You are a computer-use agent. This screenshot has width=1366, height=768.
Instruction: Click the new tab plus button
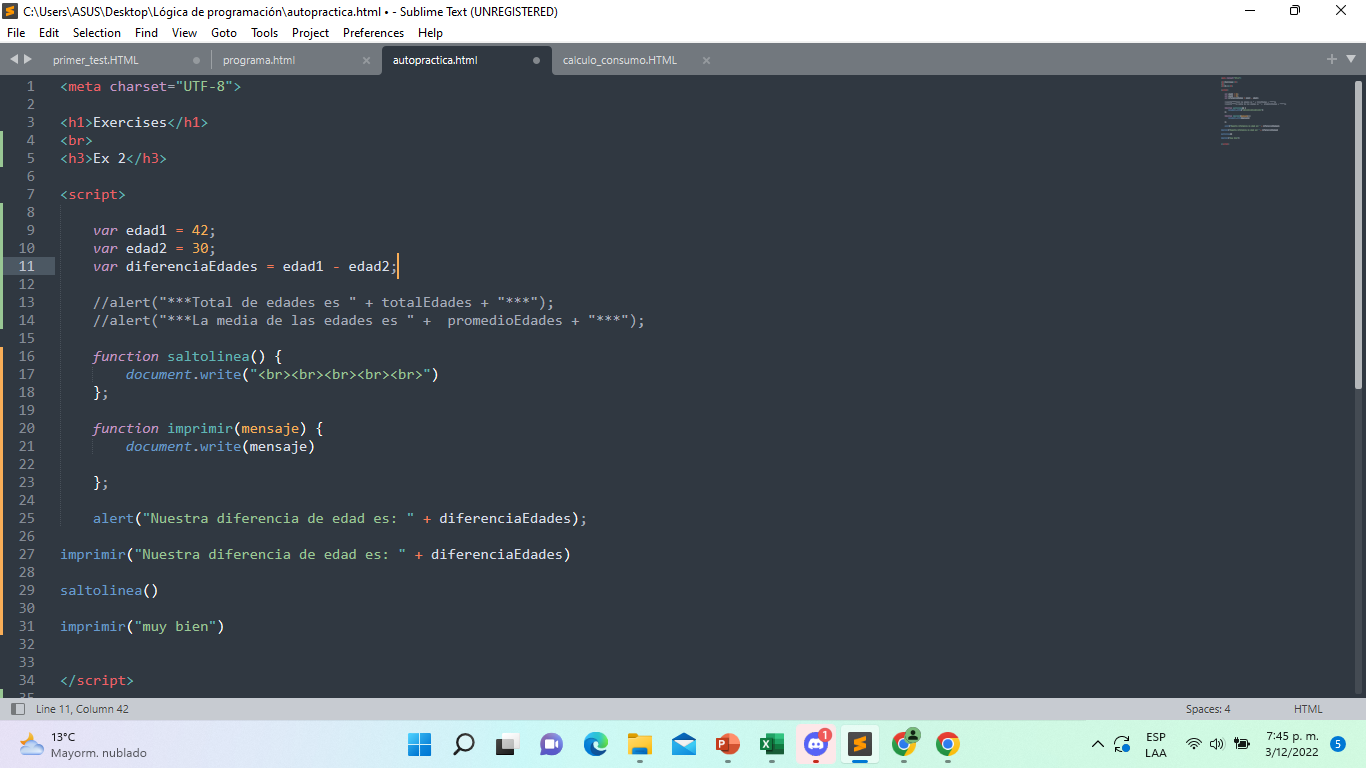pos(1332,60)
